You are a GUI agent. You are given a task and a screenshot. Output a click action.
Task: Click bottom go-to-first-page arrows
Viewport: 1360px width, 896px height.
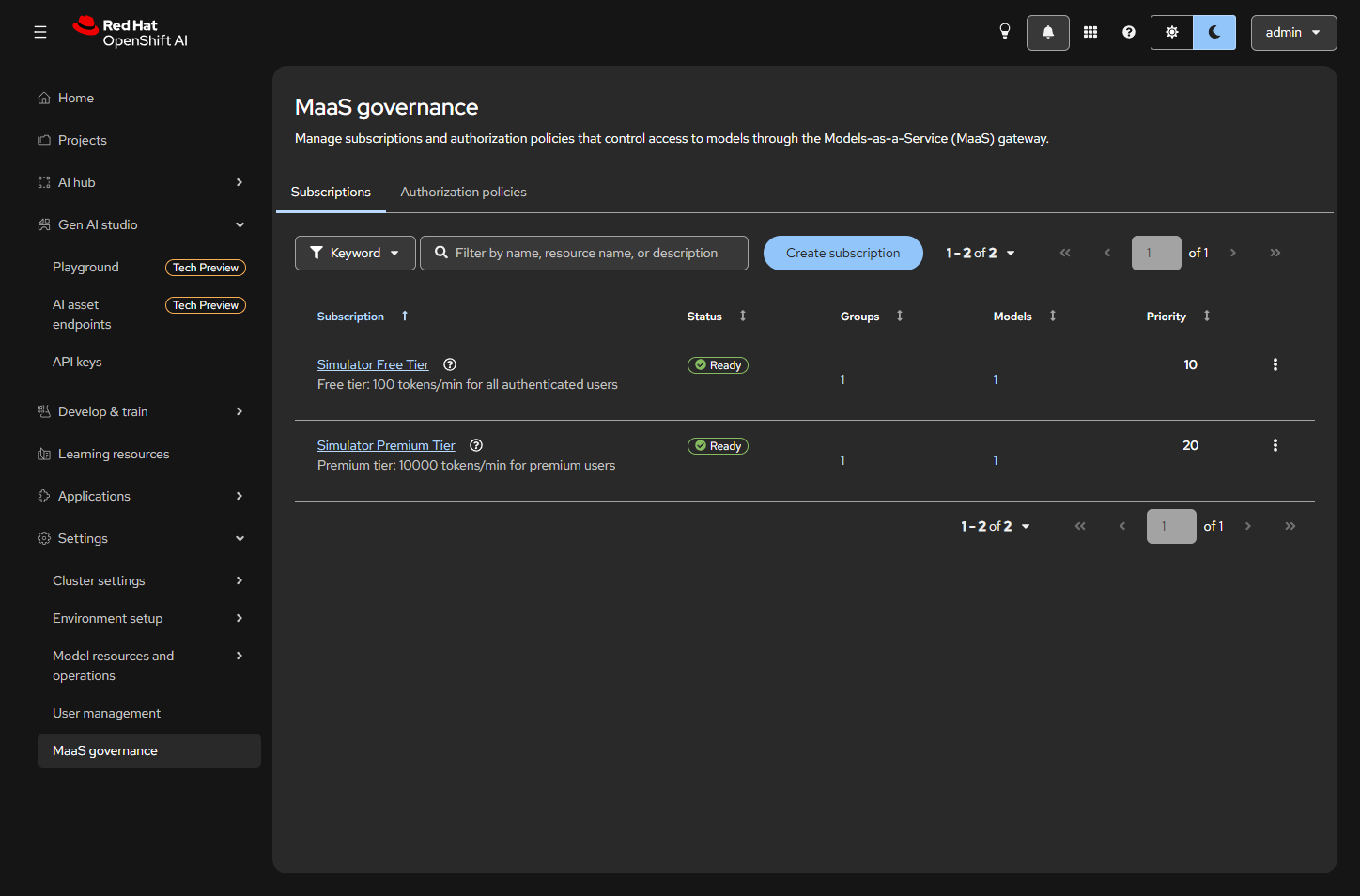tap(1080, 526)
